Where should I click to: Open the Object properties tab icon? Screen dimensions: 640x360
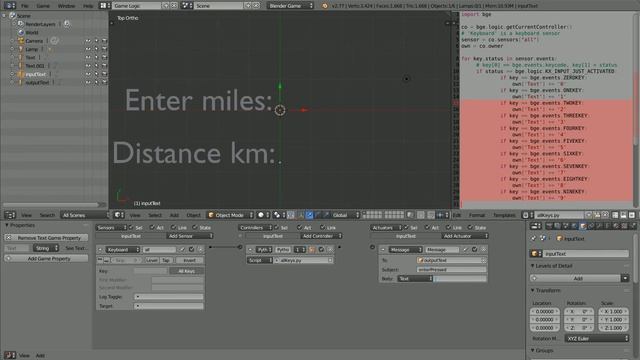pyautogui.click(x=582, y=226)
